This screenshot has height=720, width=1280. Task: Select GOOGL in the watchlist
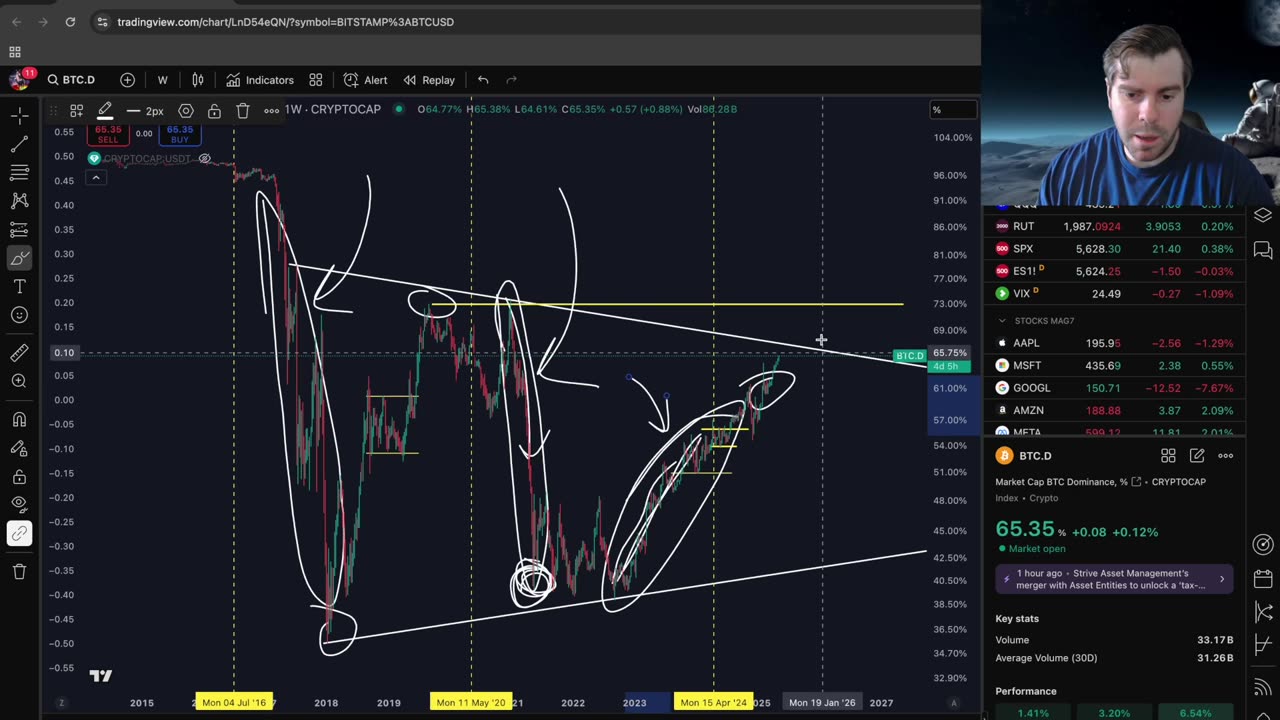click(x=1114, y=388)
